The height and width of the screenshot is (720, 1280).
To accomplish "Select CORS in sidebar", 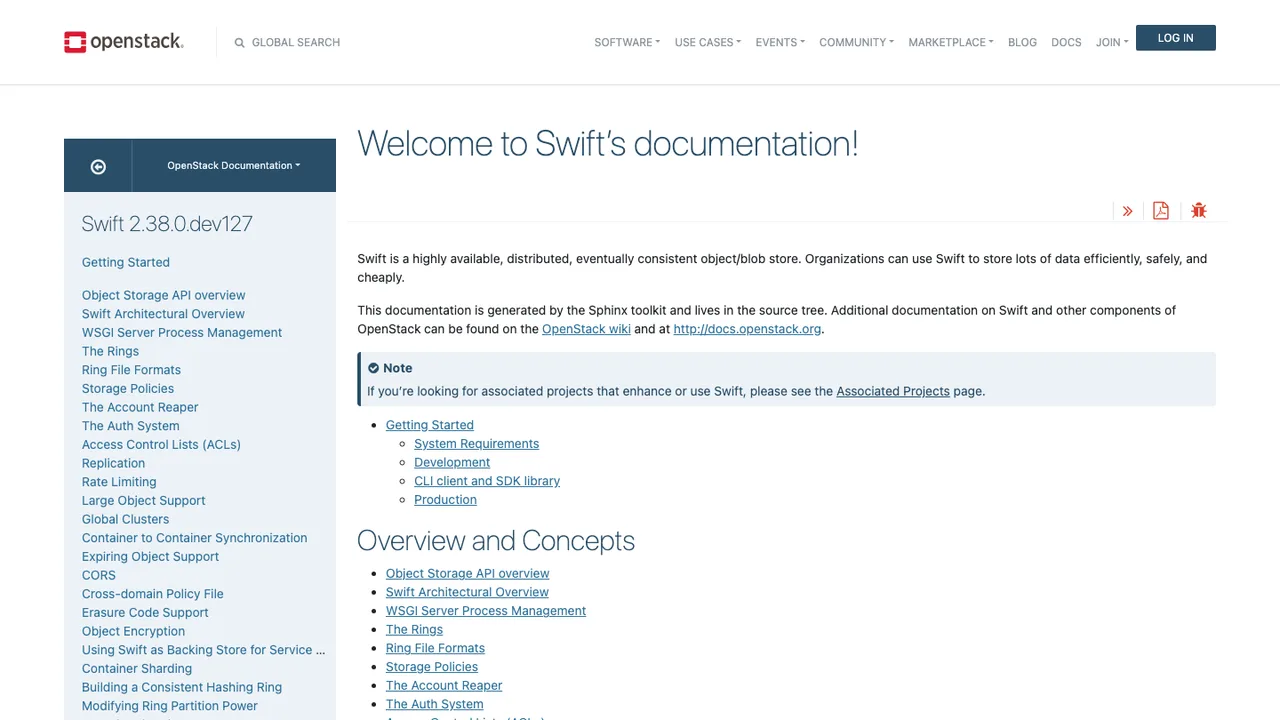I will point(99,576).
